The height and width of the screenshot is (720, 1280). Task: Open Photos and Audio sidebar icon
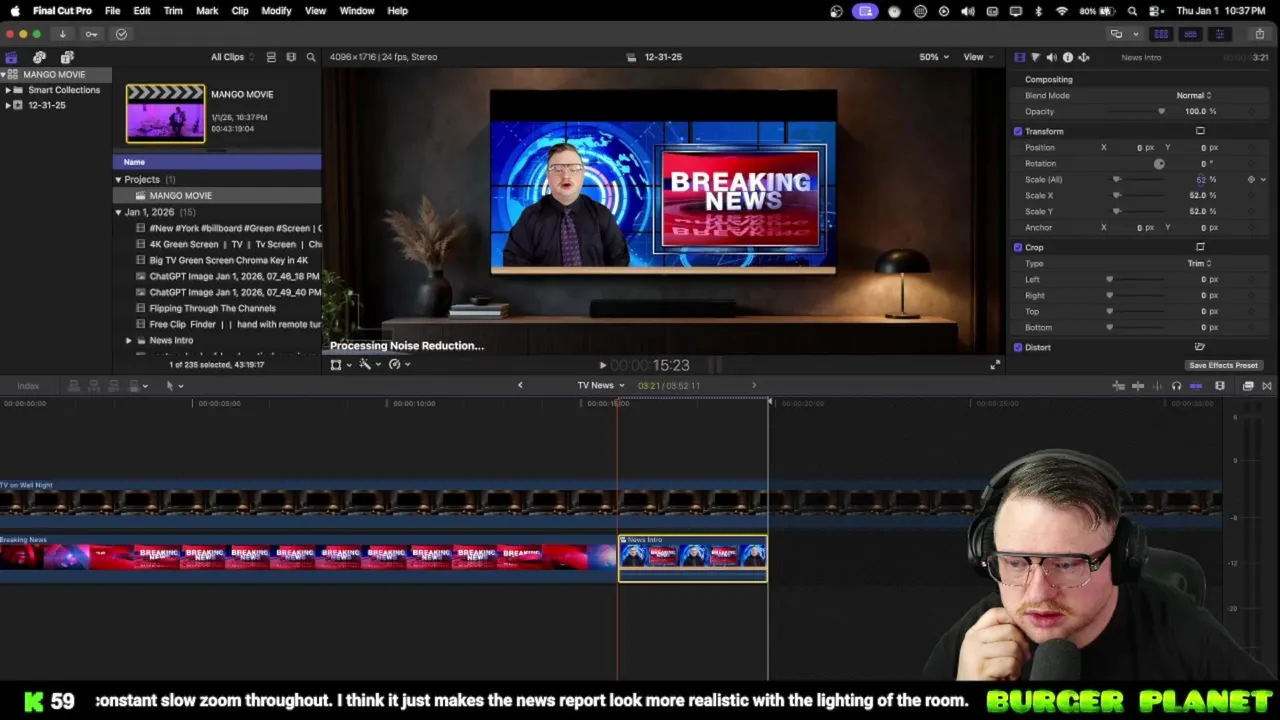coord(39,57)
